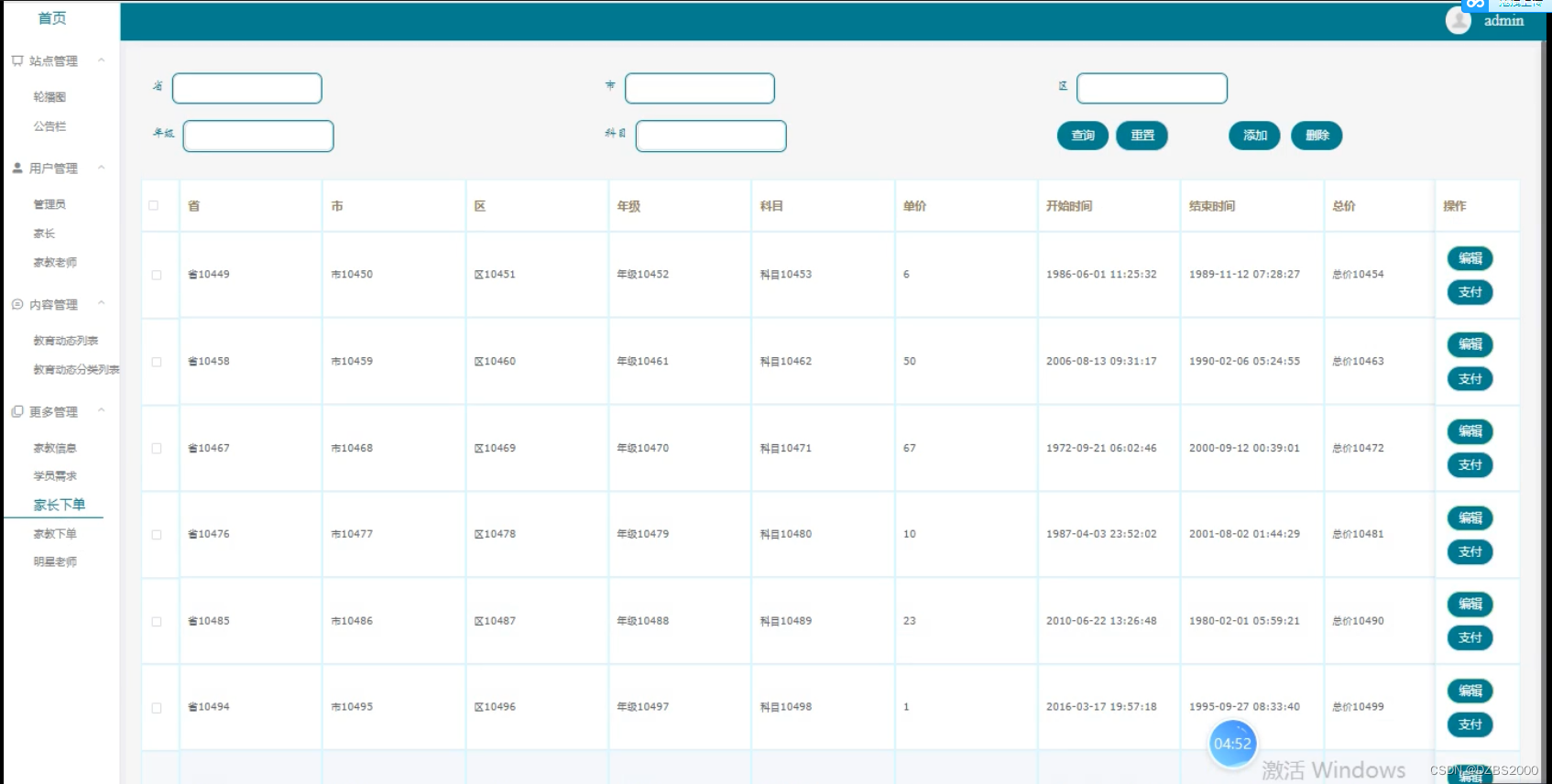Click 支付 for the 省10449 row
Screen dimensions: 1552x784
click(1470, 292)
